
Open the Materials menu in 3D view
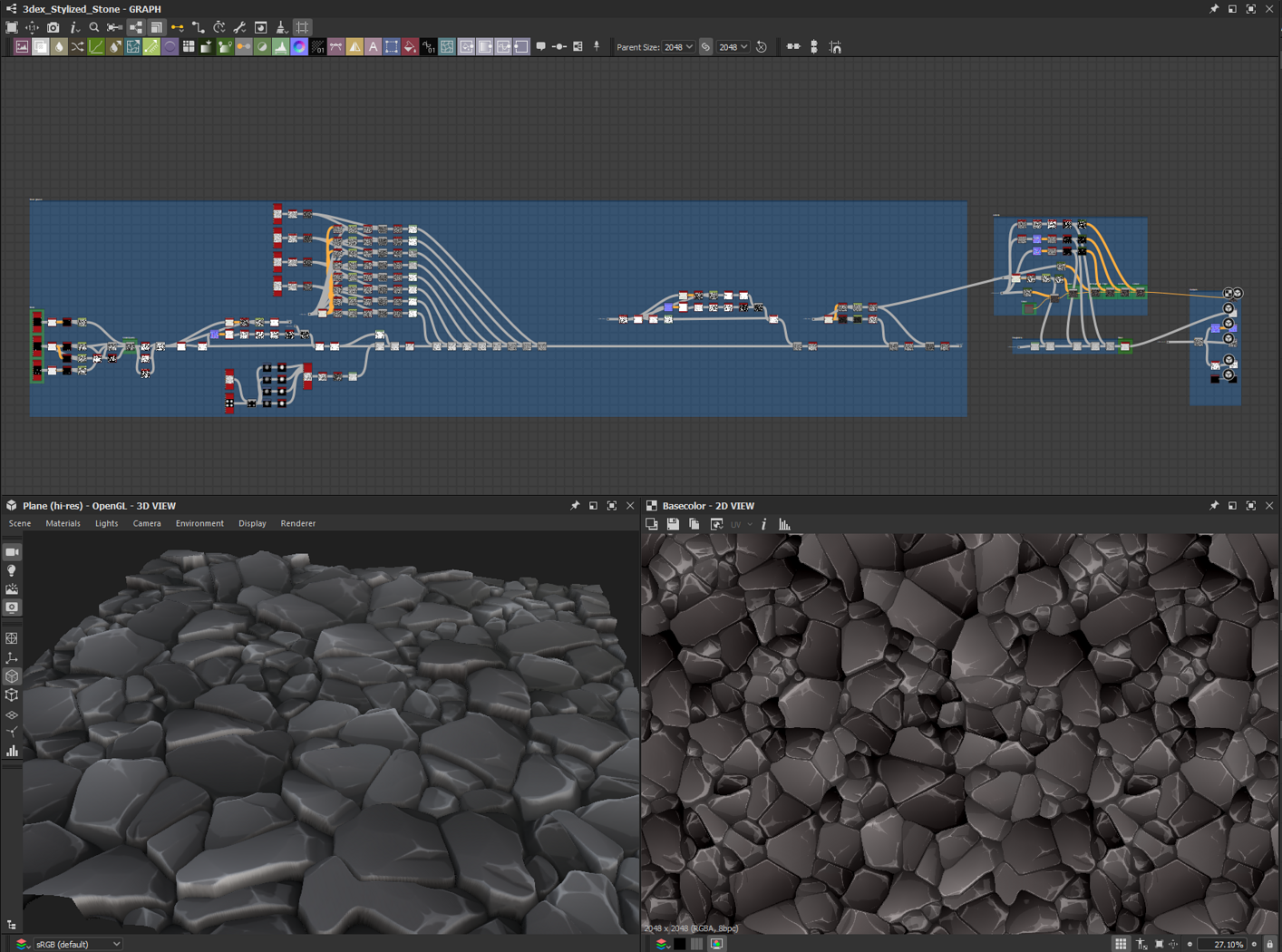[63, 523]
